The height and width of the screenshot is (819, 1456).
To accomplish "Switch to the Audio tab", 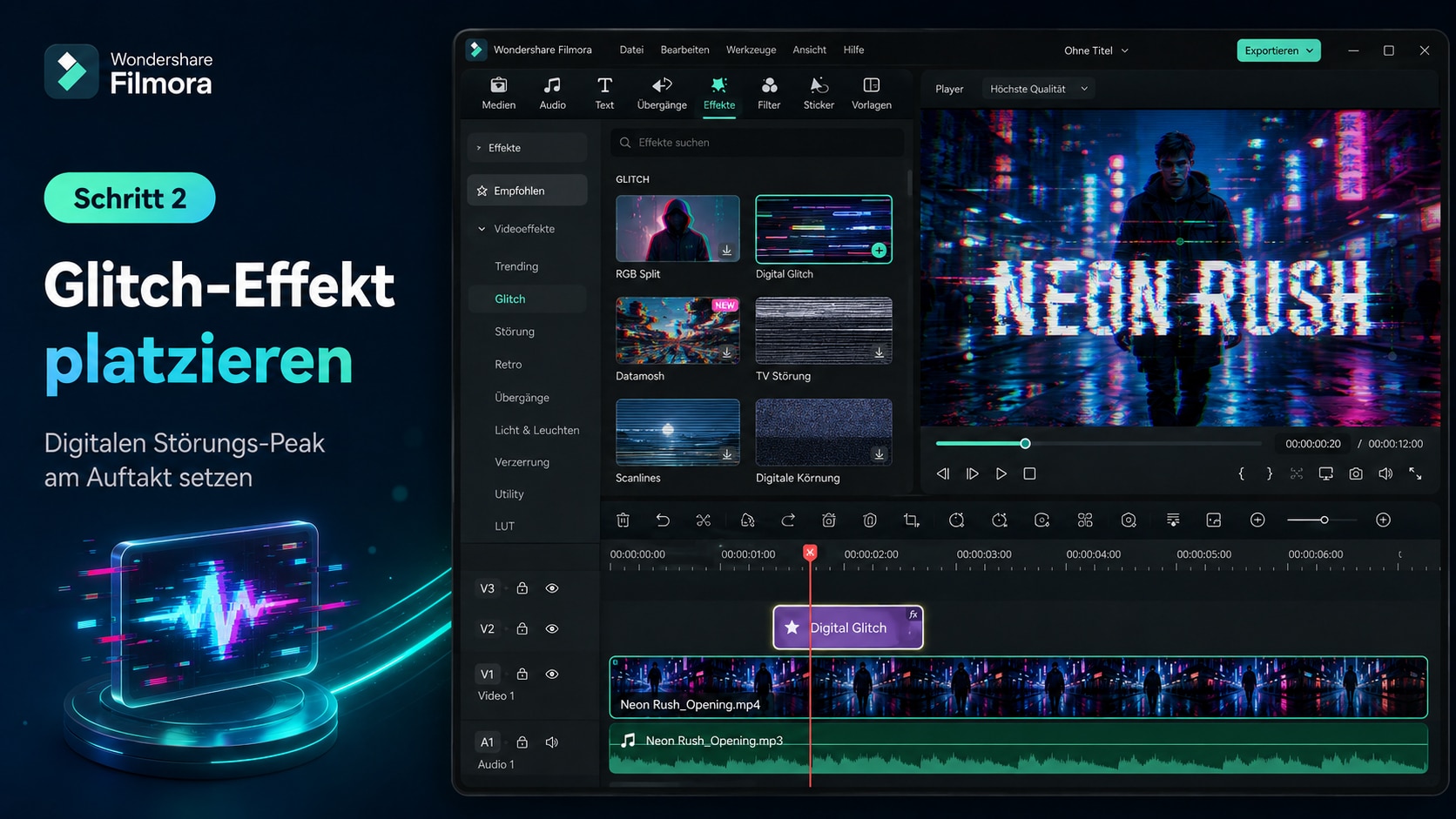I will pyautogui.click(x=552, y=93).
